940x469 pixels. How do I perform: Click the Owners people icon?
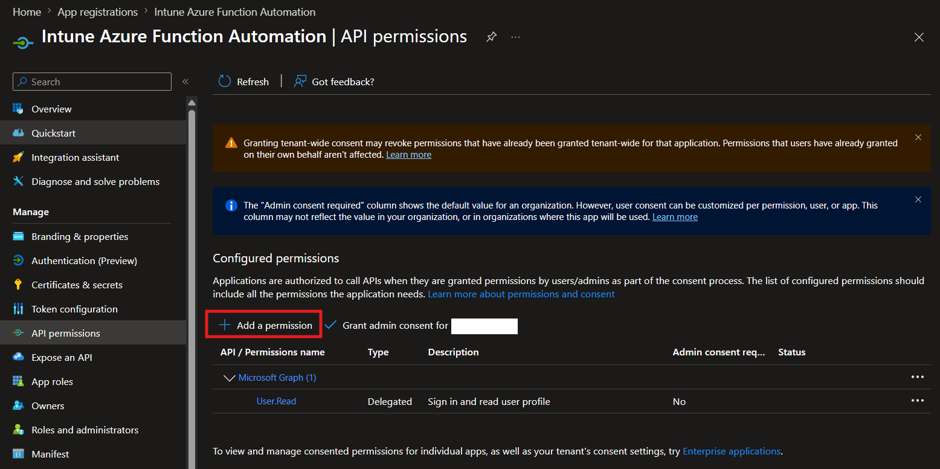pyautogui.click(x=19, y=405)
